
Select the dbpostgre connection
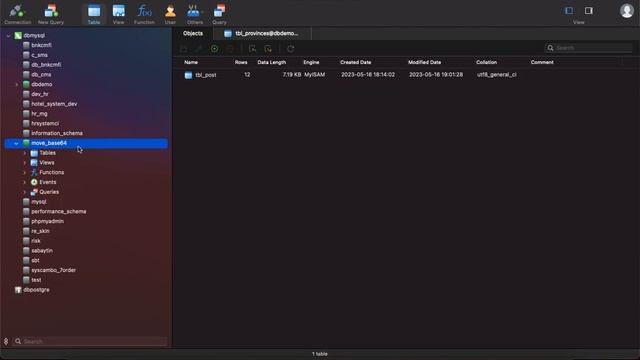coord(36,290)
